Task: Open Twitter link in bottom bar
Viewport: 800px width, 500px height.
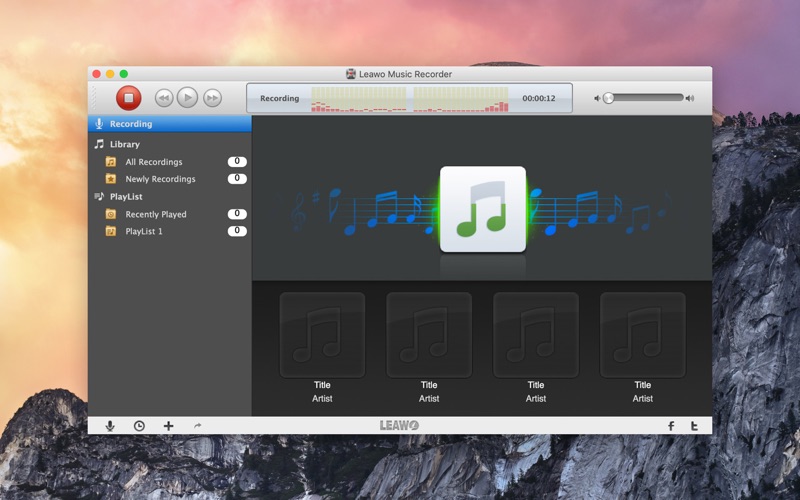Action: (694, 426)
